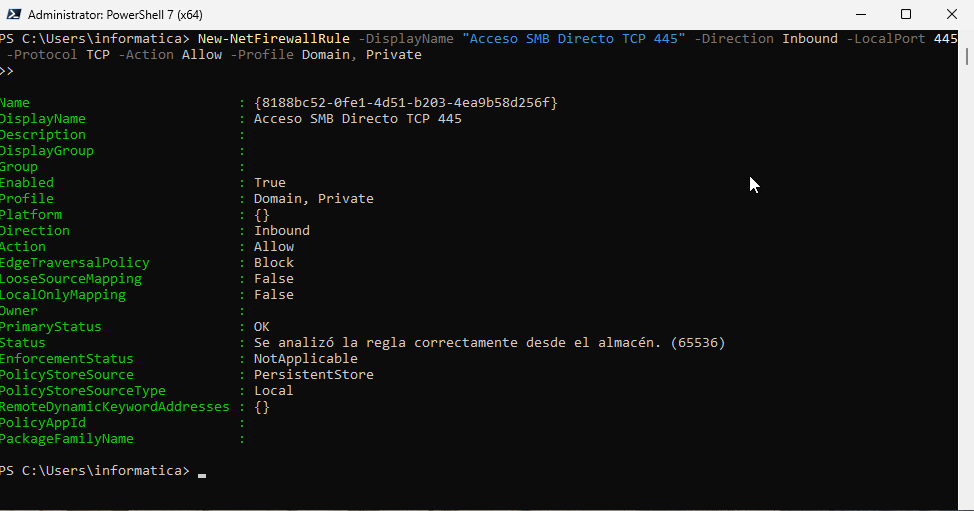Click the Direction value Inbound
This screenshot has height=511, width=974.
(x=282, y=231)
